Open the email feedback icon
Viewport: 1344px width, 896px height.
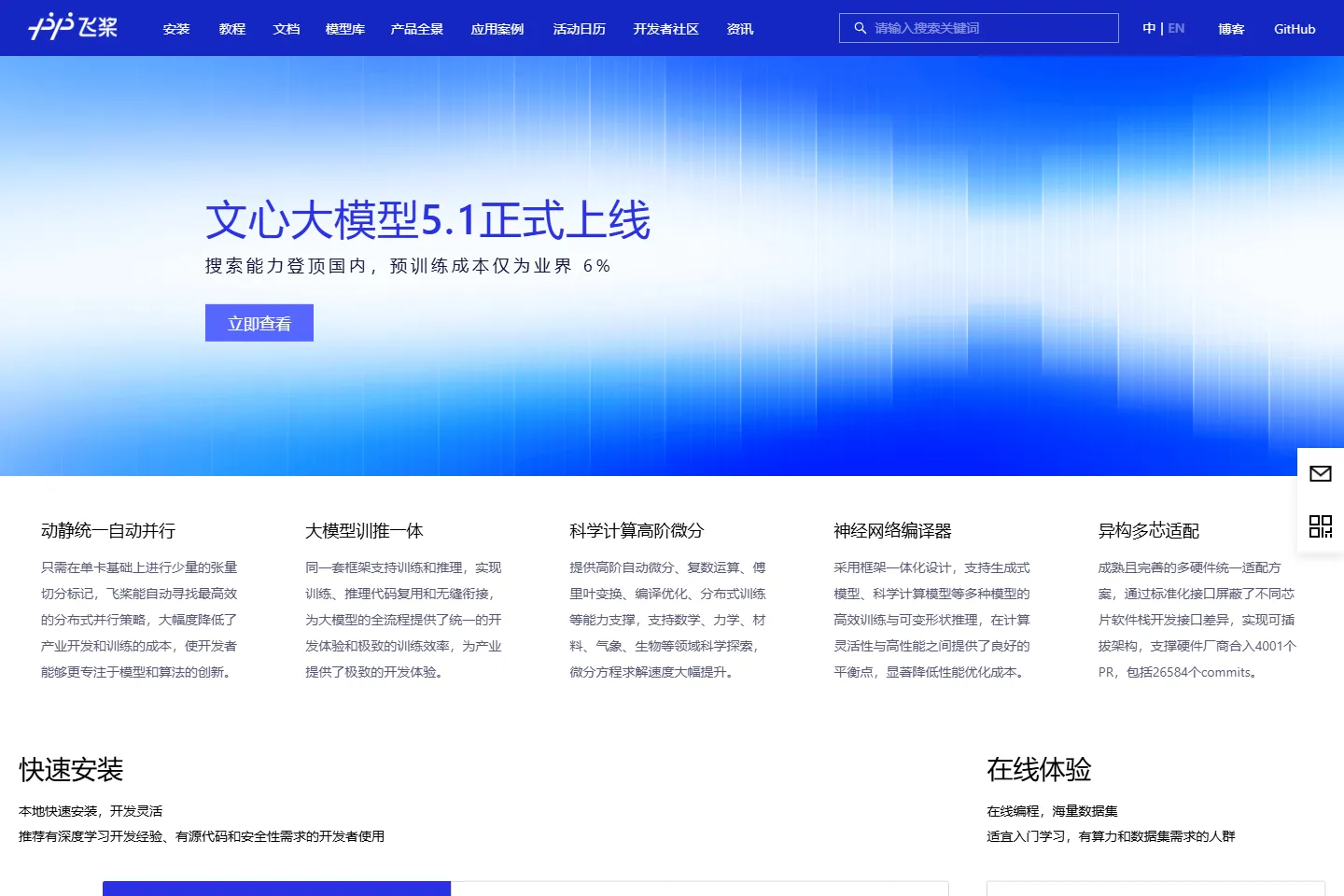pos(1321,474)
